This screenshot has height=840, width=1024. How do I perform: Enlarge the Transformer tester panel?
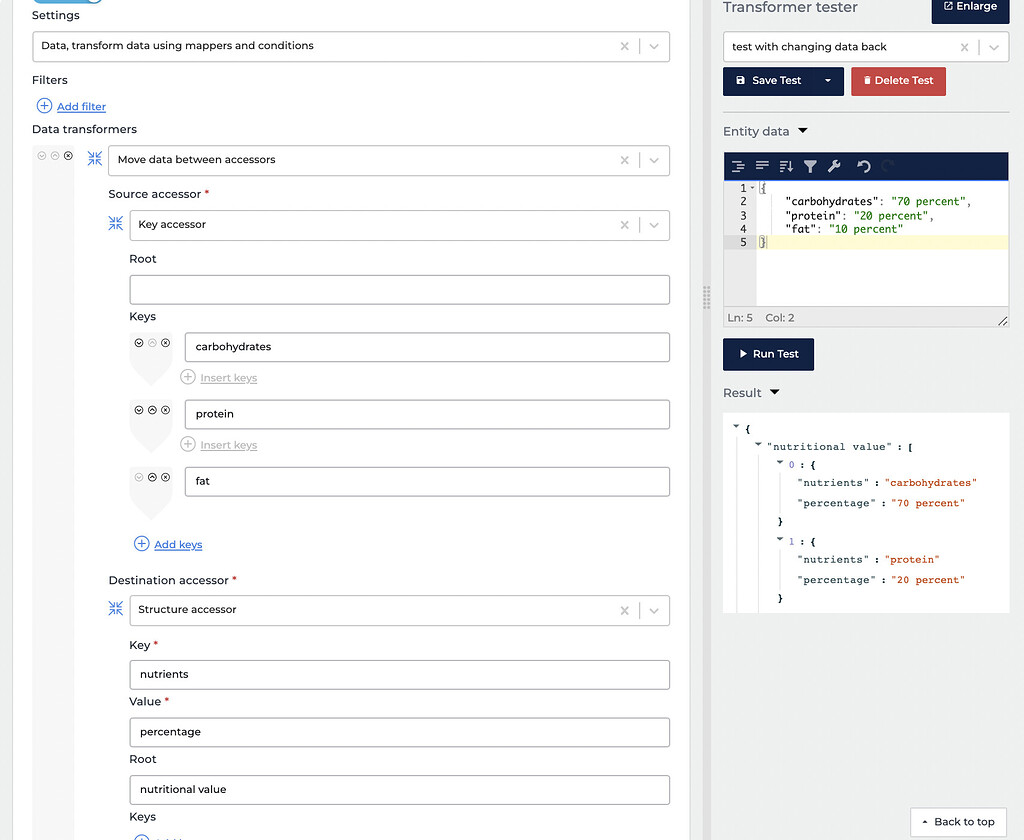(970, 8)
